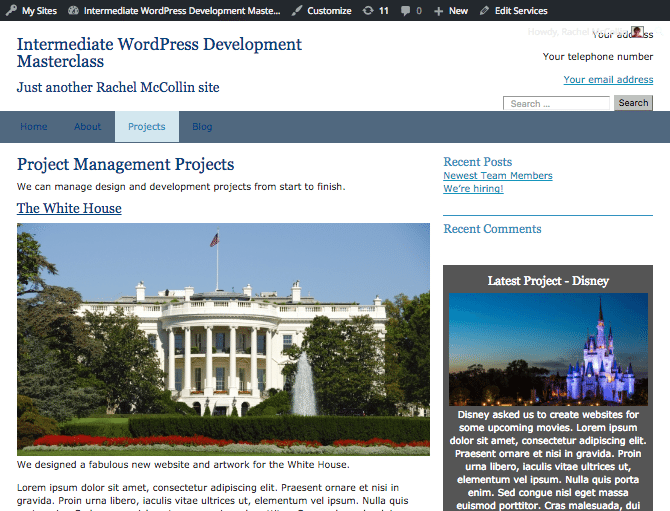
Task: Open the updates icon showing 11
Action: 368,10
